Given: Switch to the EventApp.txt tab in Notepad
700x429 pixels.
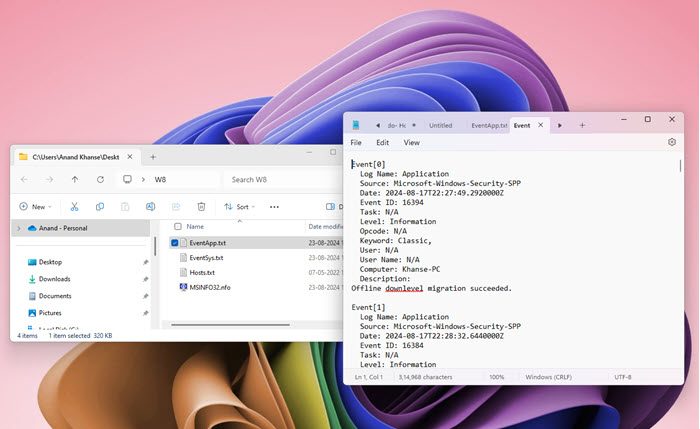Looking at the screenshot, I should 489,125.
